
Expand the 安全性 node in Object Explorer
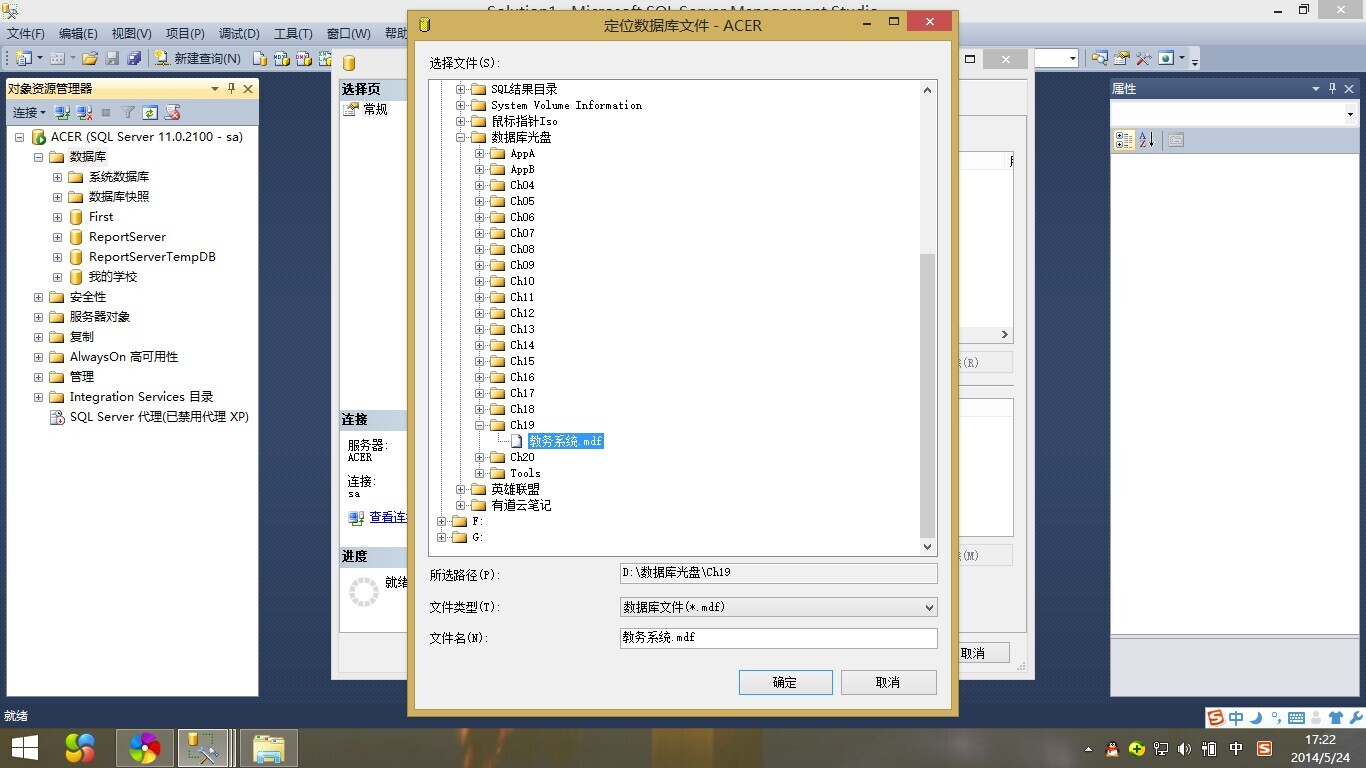(x=39, y=297)
